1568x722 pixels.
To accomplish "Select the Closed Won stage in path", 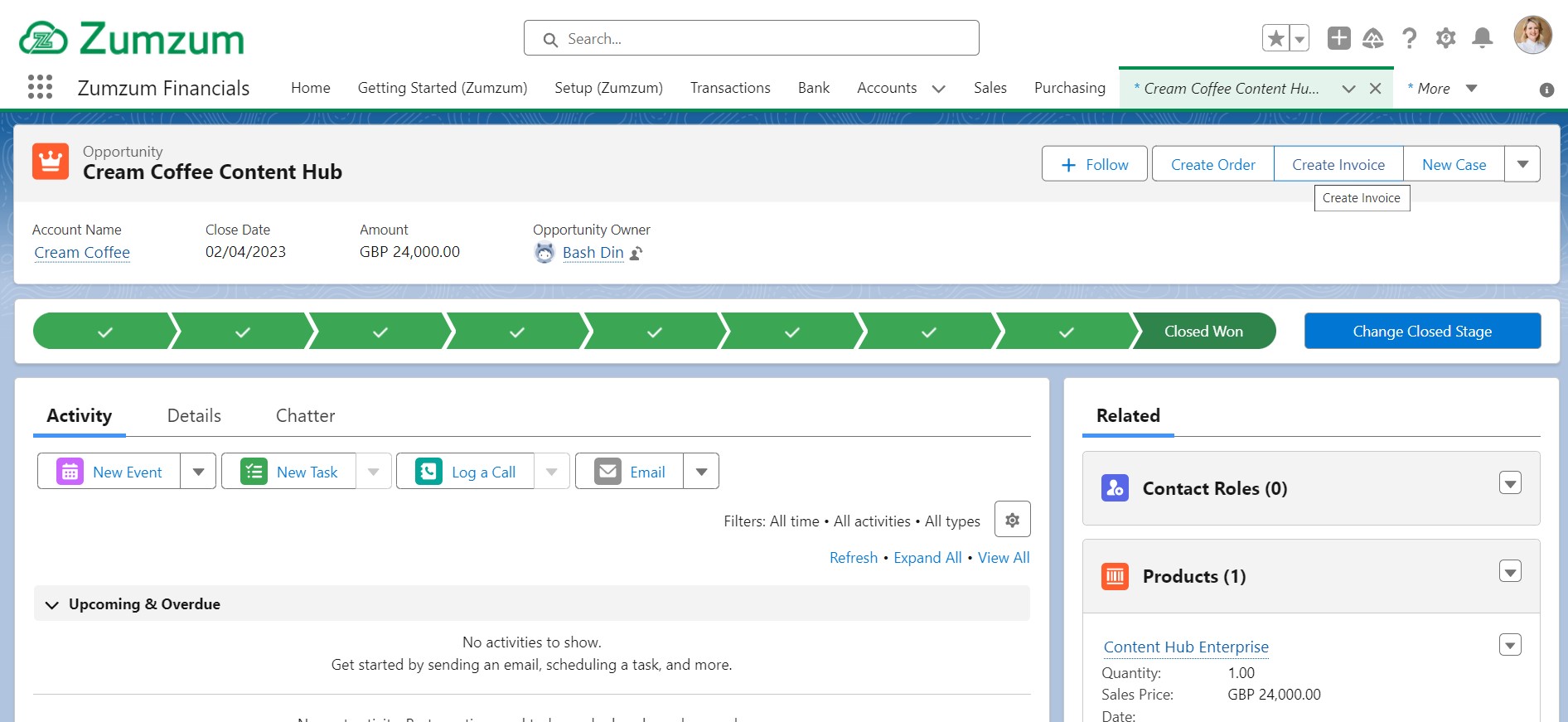I will tap(1203, 331).
